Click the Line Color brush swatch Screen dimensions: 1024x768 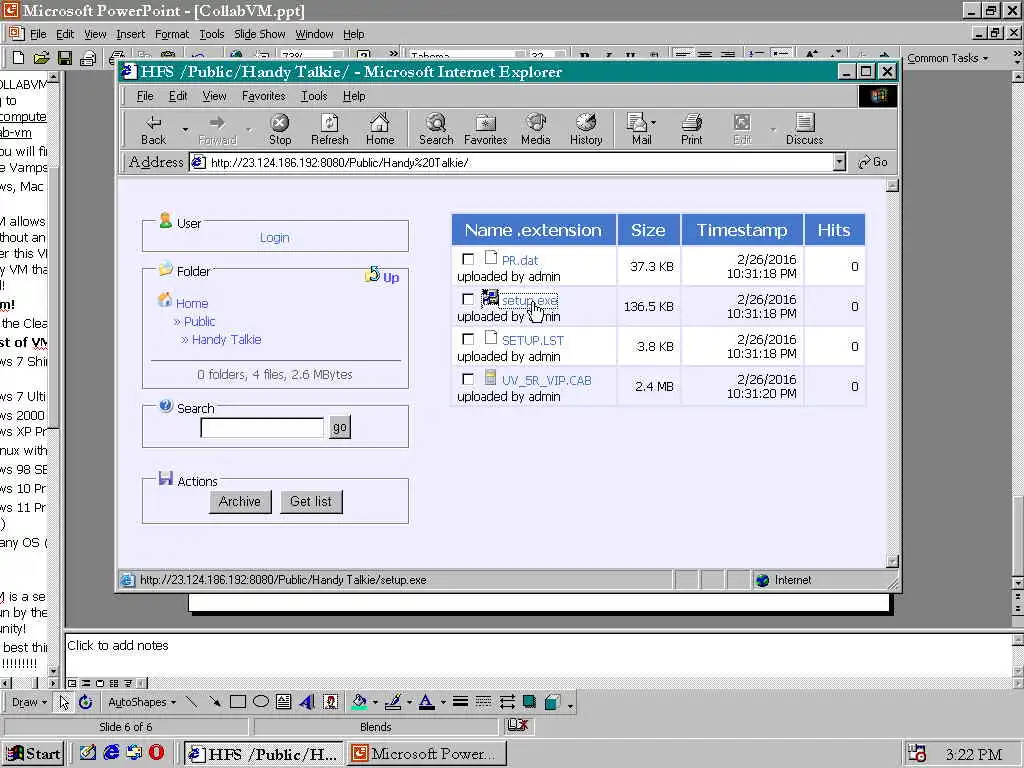(x=393, y=702)
